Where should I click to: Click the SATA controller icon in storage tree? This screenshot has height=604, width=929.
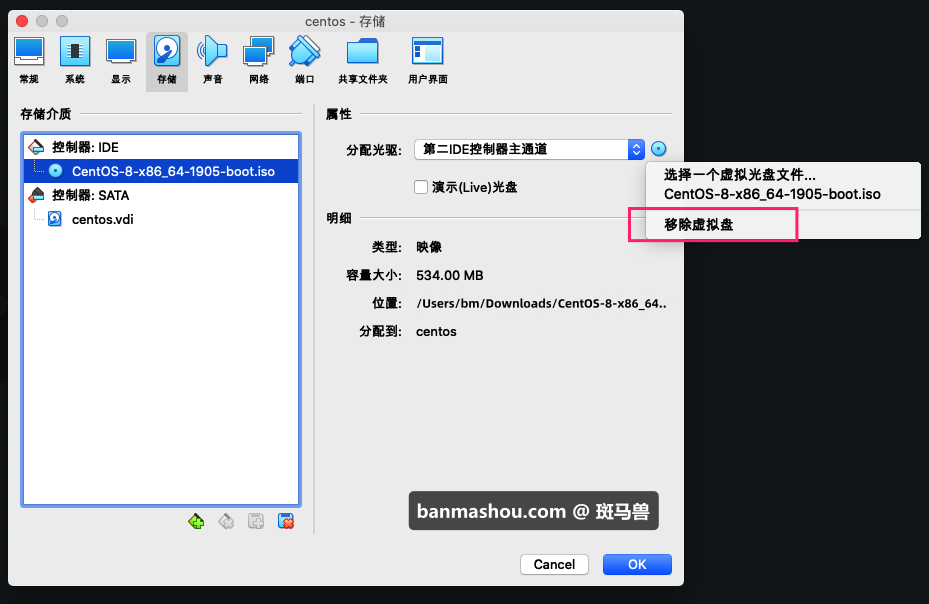(x=37, y=195)
